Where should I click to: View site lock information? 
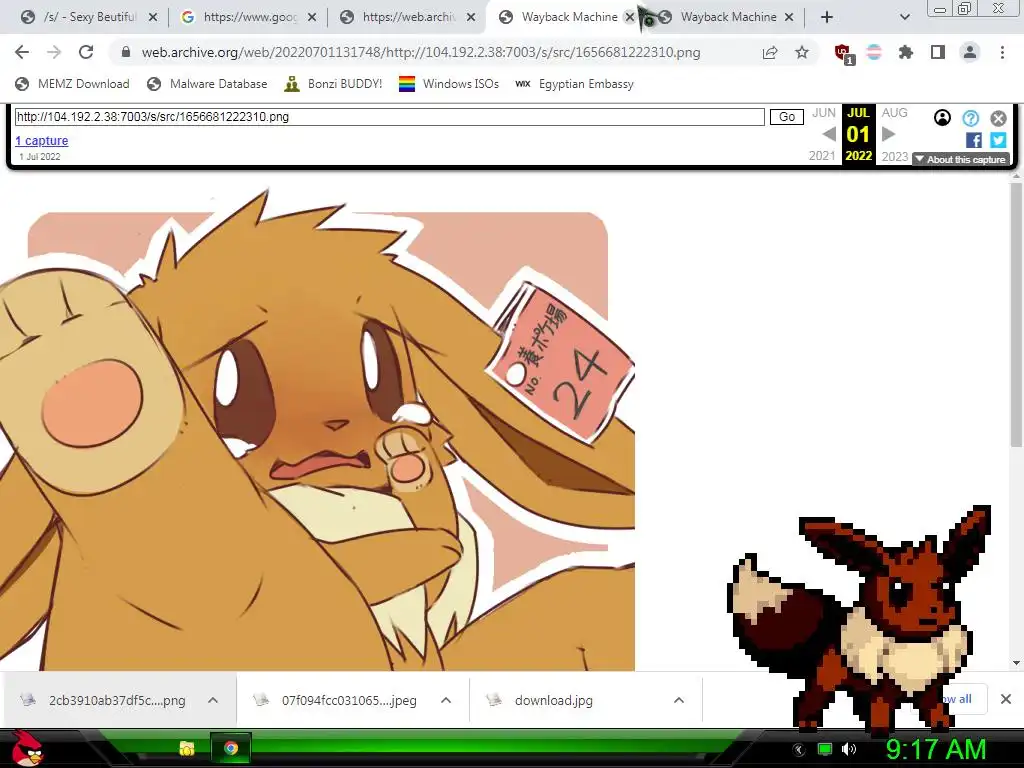[126, 52]
